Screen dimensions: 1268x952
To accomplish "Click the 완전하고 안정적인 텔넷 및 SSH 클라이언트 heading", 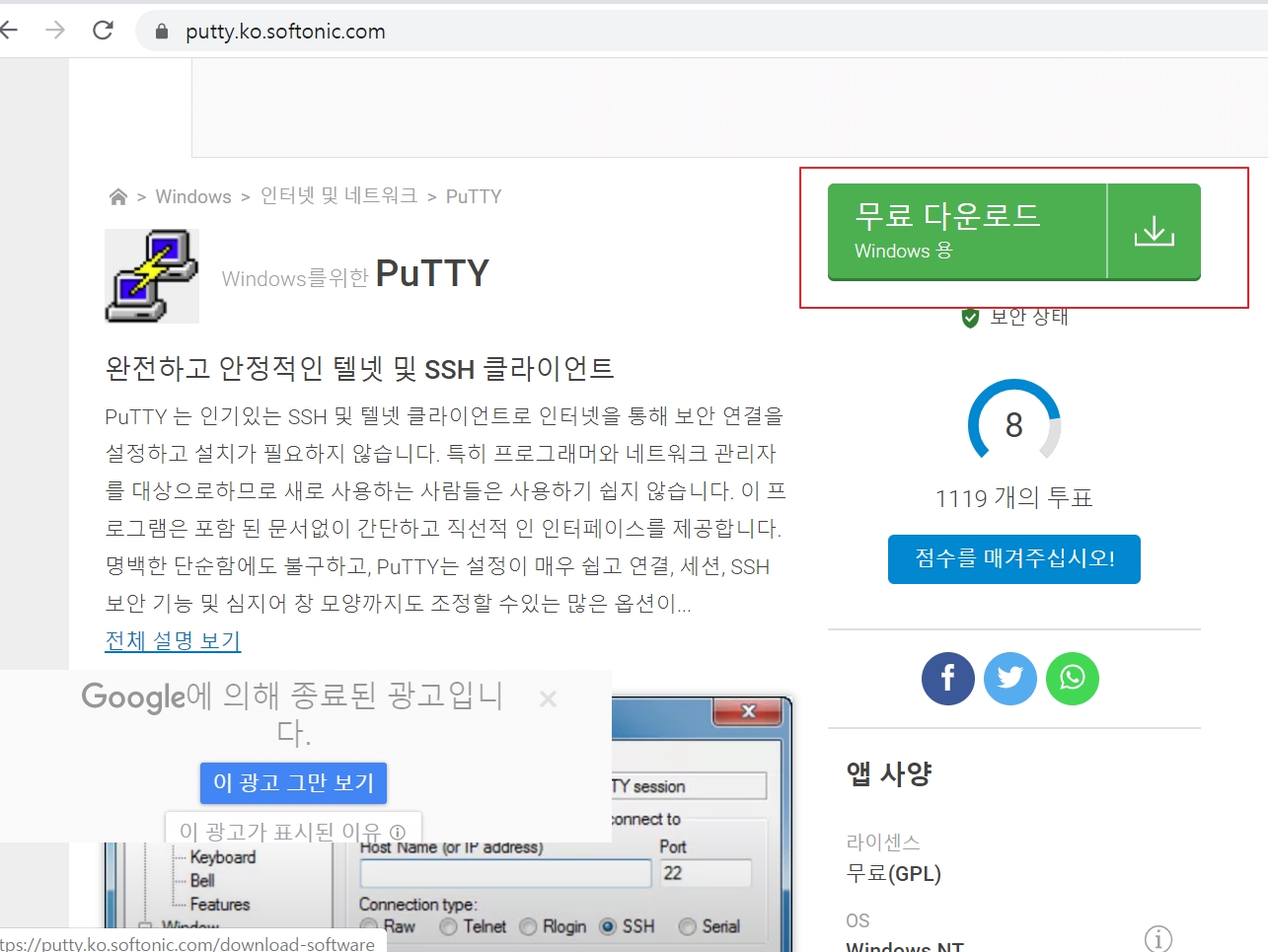I will 359,369.
